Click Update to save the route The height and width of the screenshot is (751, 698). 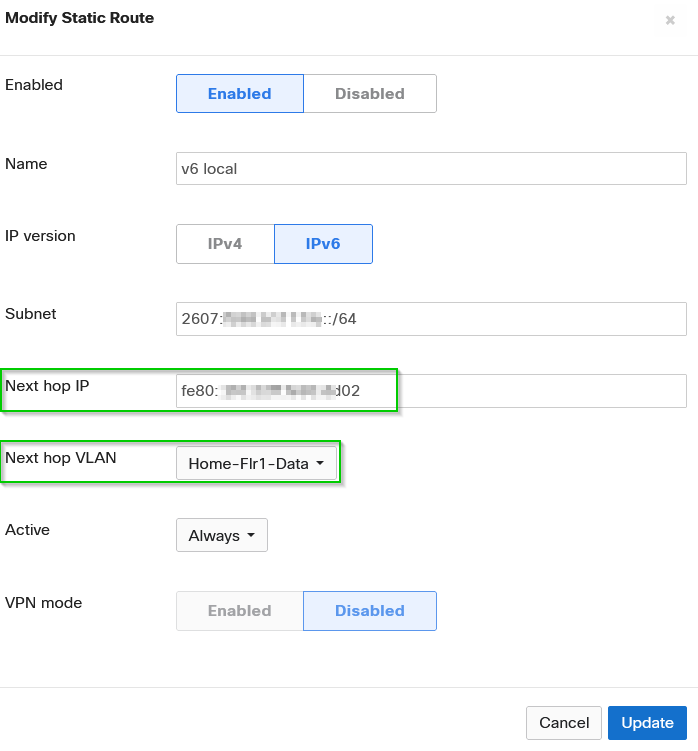tap(647, 723)
